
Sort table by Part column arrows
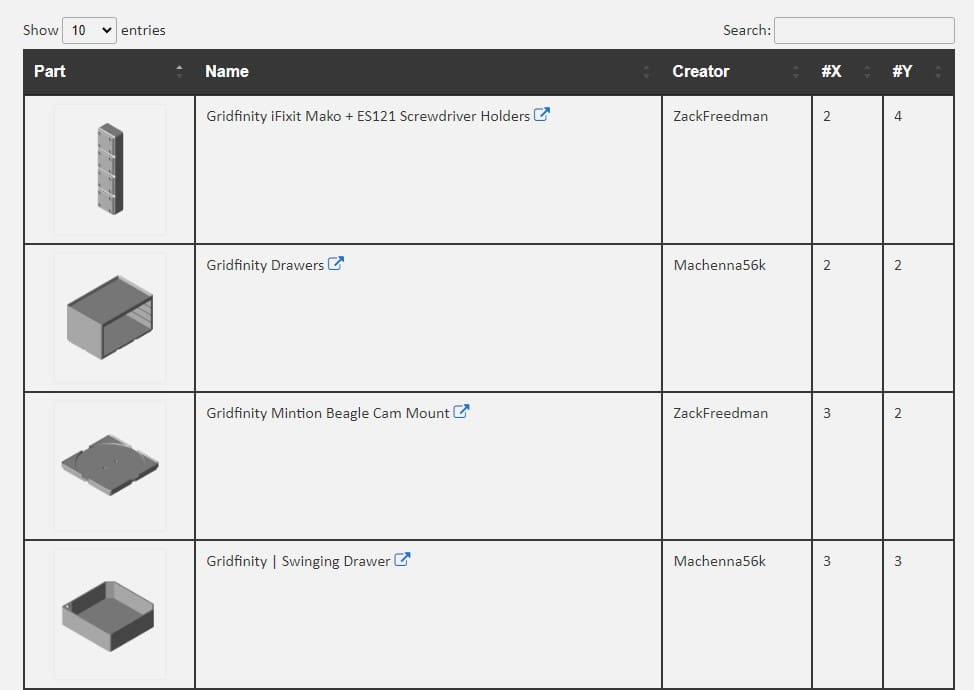click(180, 71)
